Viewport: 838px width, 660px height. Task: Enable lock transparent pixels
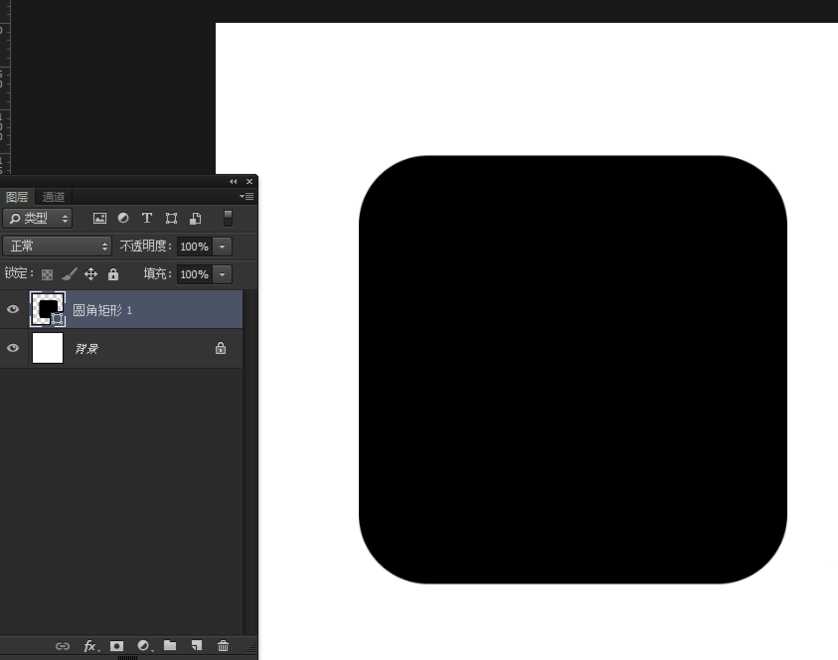coord(47,274)
